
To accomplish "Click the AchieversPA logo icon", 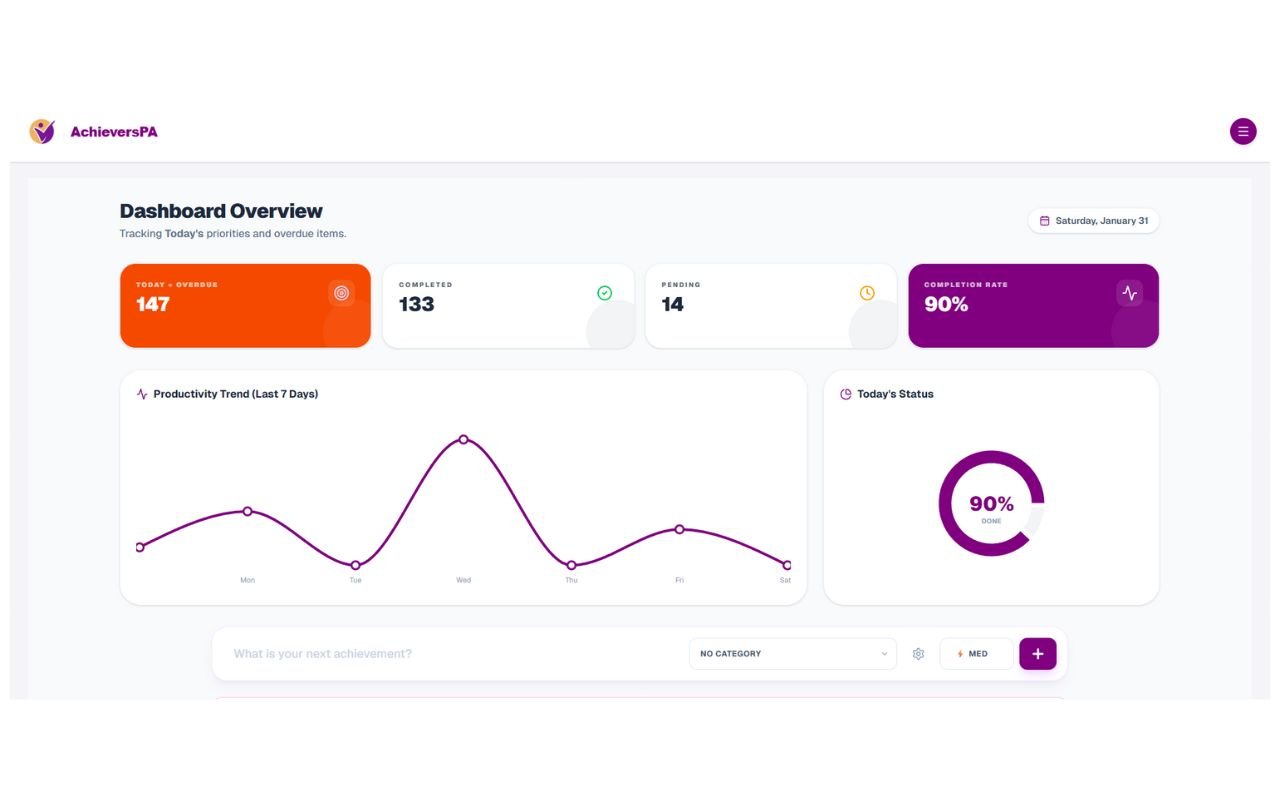I will coord(42,131).
